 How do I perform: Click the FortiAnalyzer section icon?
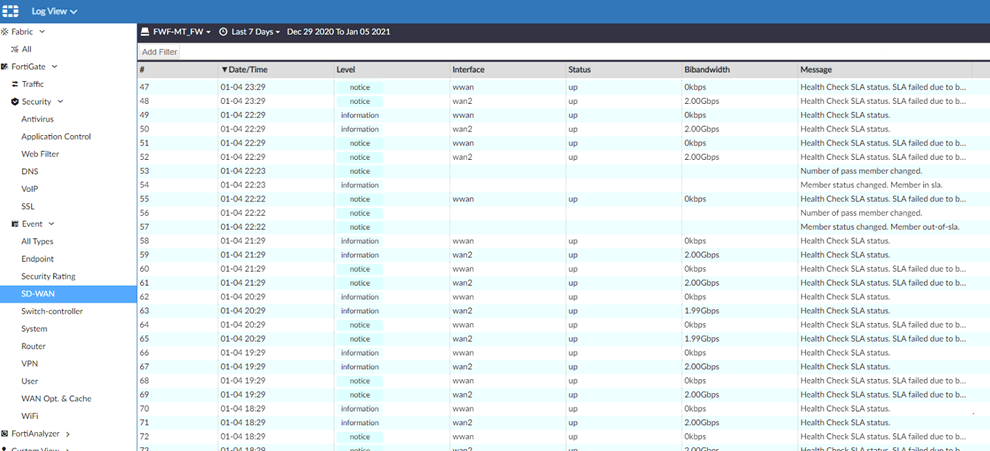[x=5, y=434]
